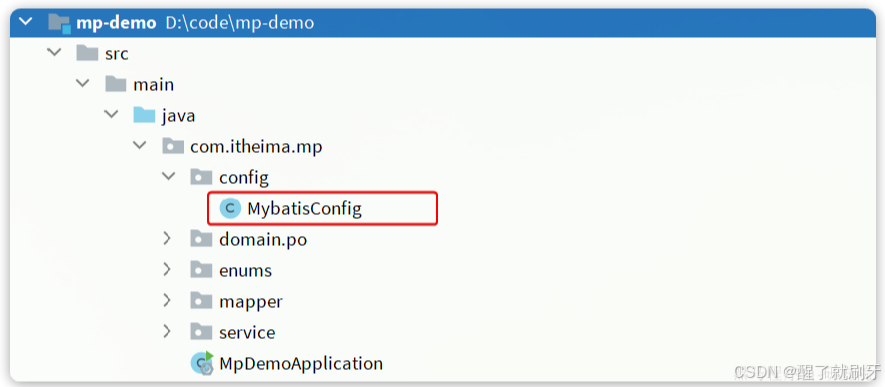
Task: Collapse the com.itheima.mp package chevron
Action: [139, 146]
